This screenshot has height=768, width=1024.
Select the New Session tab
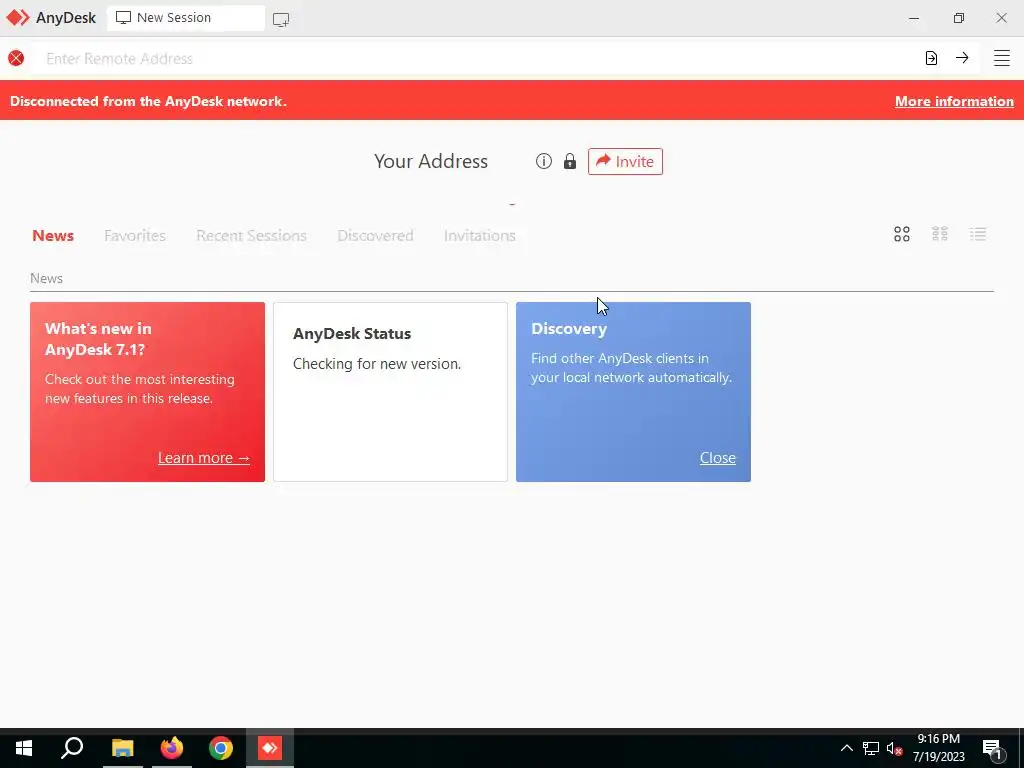click(x=185, y=18)
